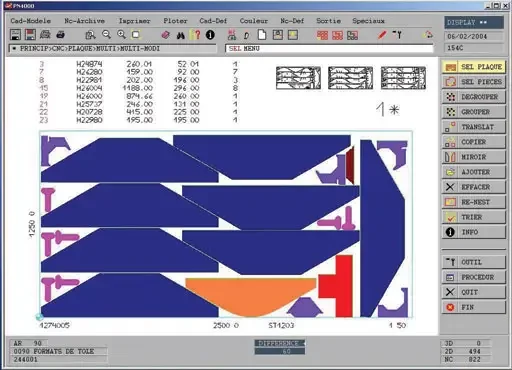Viewport: 512px width, 370px height.
Task: Open help via the question mark icon
Action: click(x=196, y=35)
